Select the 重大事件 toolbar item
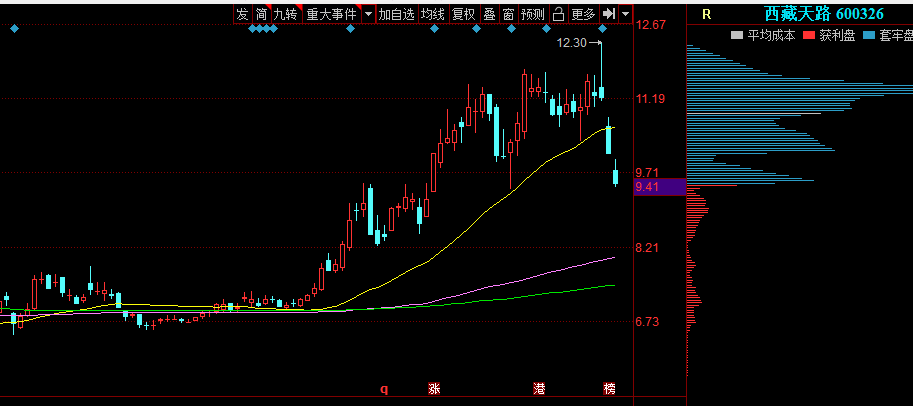This screenshot has width=913, height=406. tap(331, 14)
